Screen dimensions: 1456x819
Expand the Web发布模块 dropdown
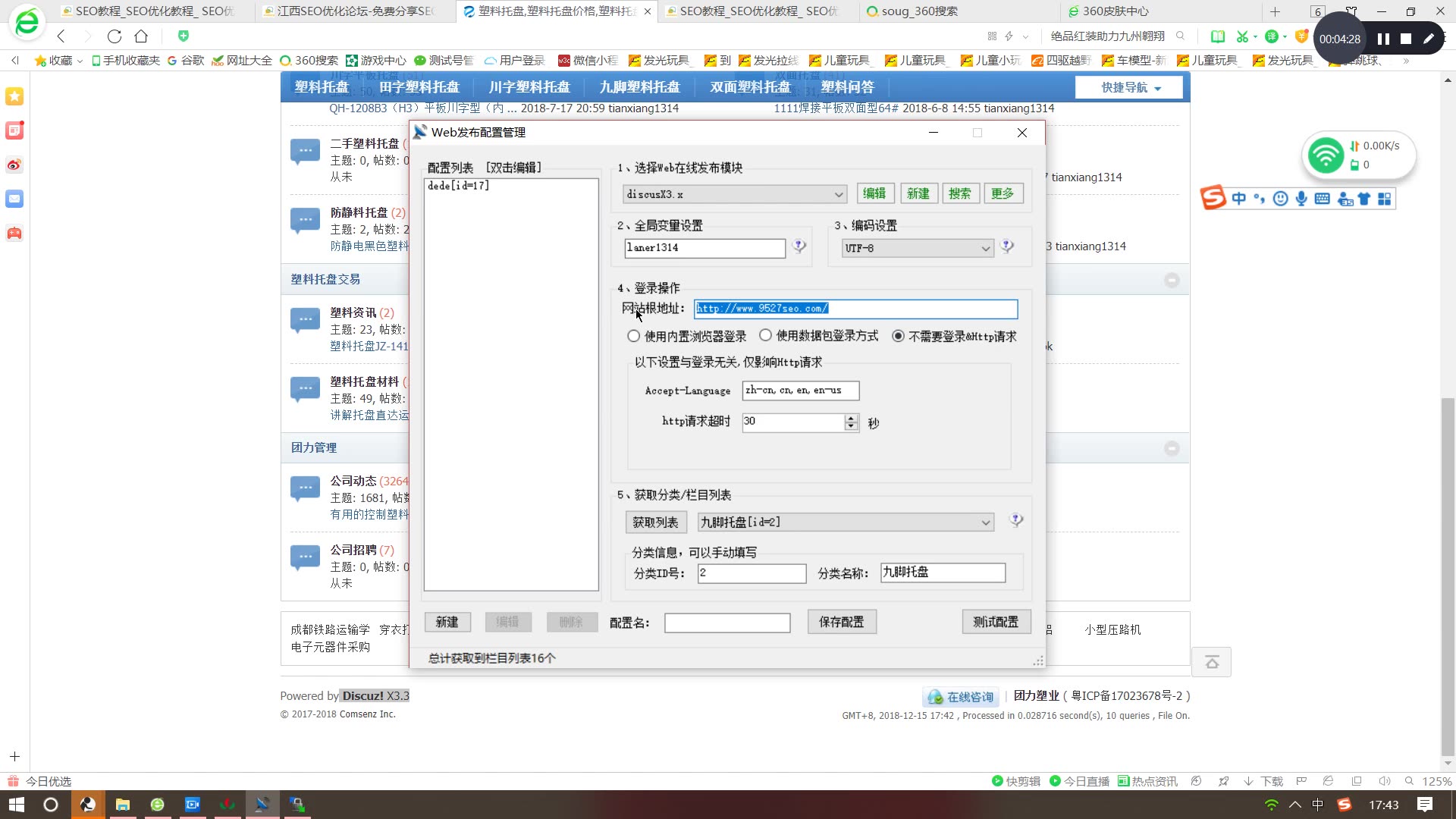click(839, 194)
